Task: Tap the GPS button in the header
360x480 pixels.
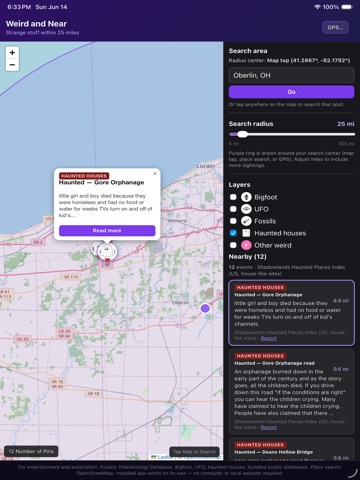Action: coord(335,27)
